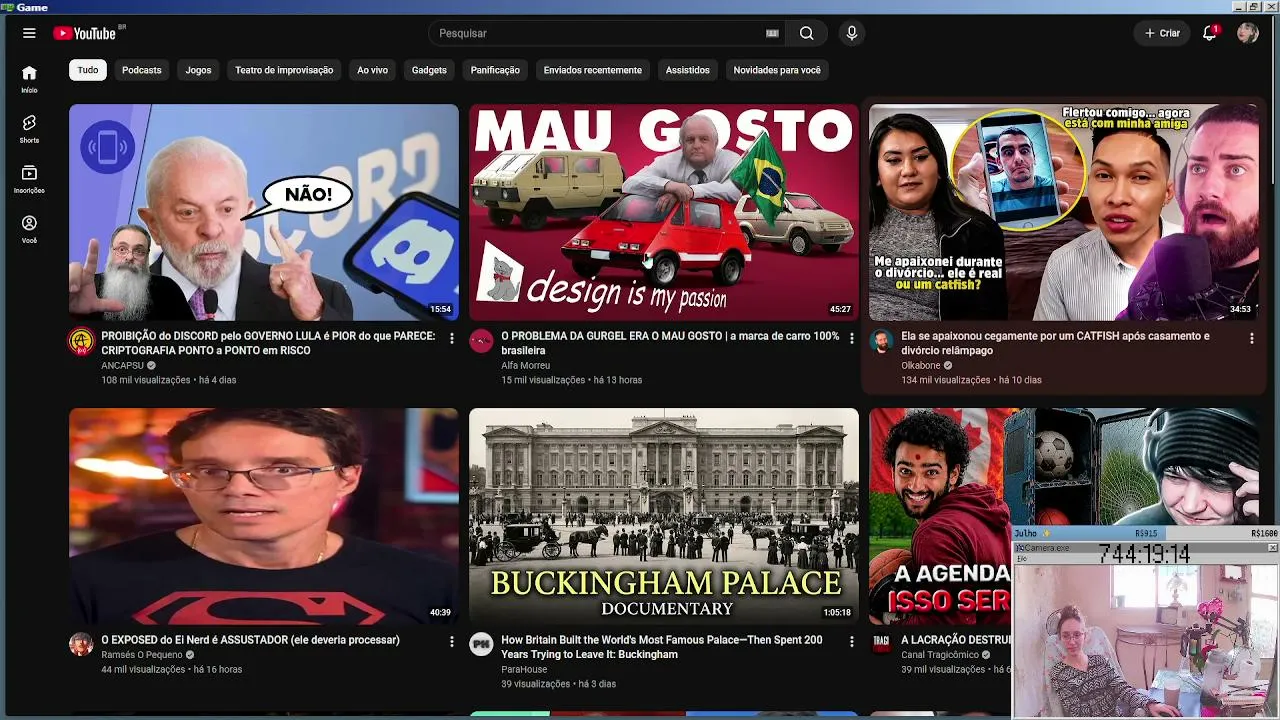Click '134 mil visualizações' under catfish video
Image resolution: width=1280 pixels, height=720 pixels.
tap(946, 380)
